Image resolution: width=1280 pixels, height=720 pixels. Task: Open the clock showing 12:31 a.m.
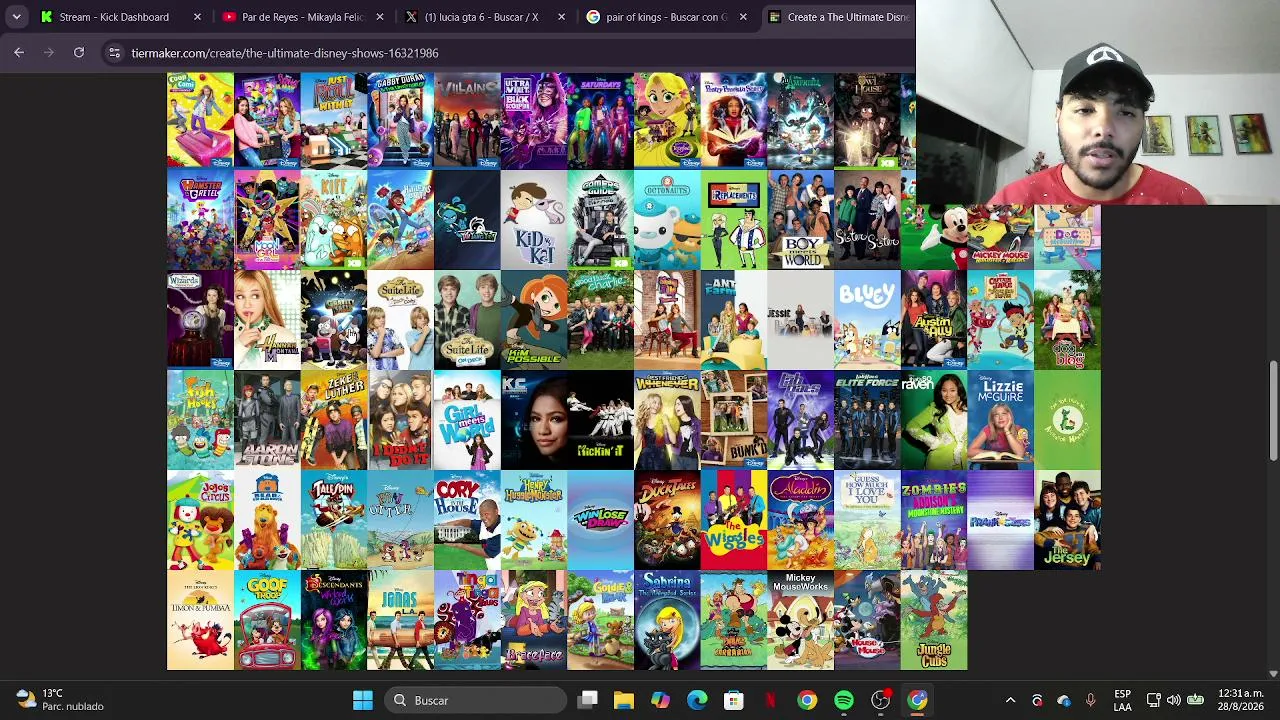[x=1241, y=700]
